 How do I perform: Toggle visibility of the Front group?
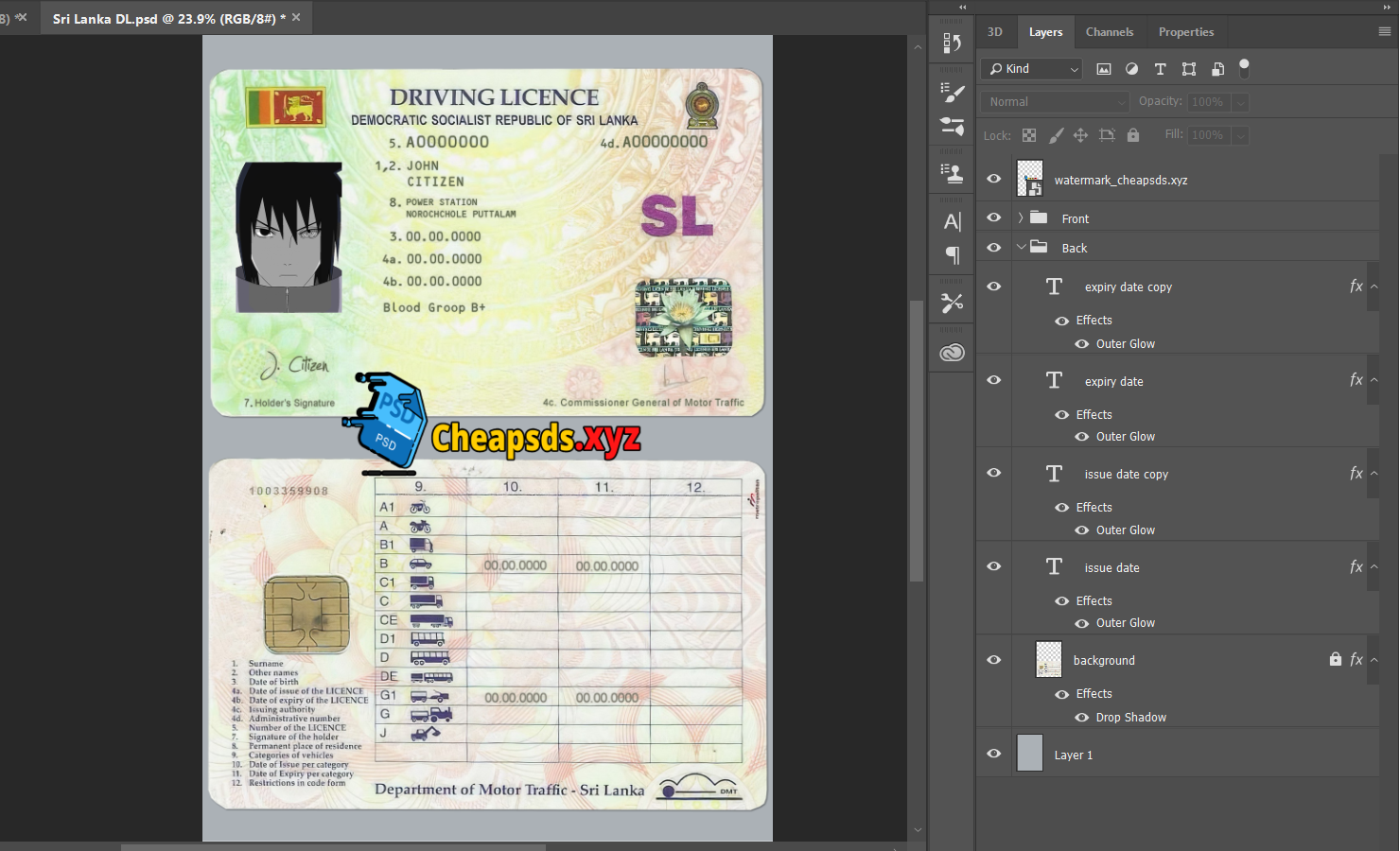click(993, 217)
